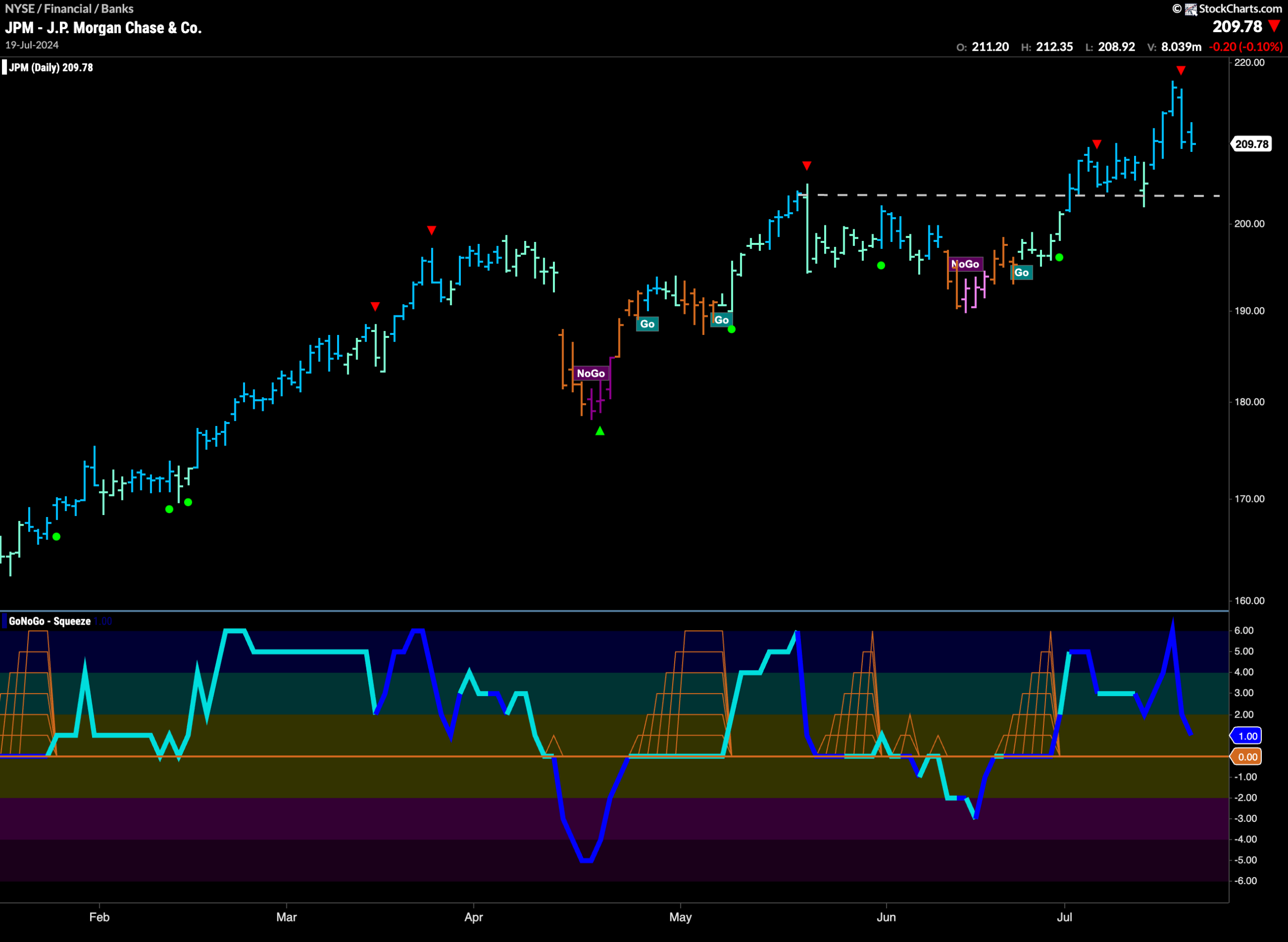
Task: Click the red triangle above late-March high
Action: 432,230
